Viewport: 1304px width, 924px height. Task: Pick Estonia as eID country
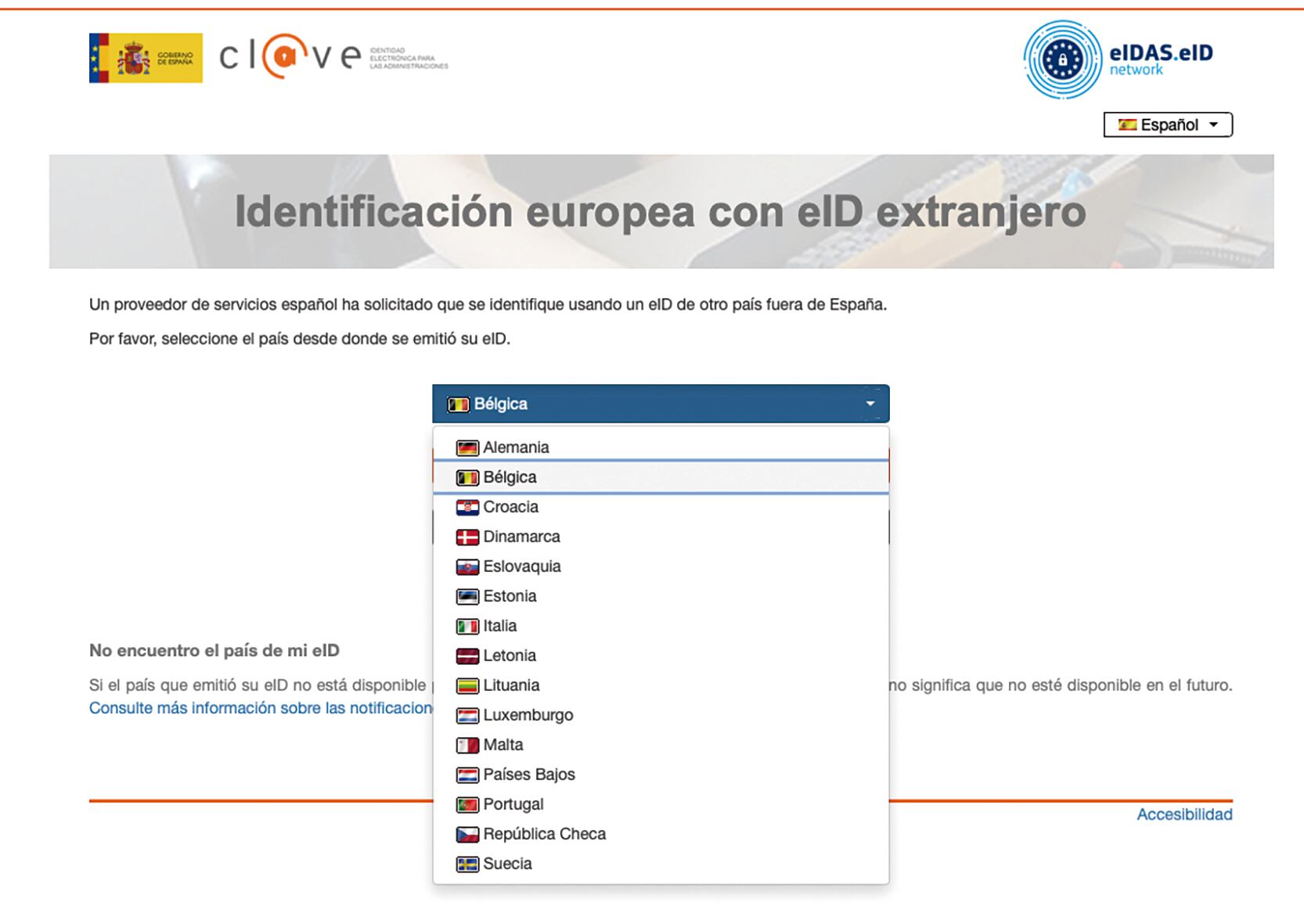tap(661, 596)
